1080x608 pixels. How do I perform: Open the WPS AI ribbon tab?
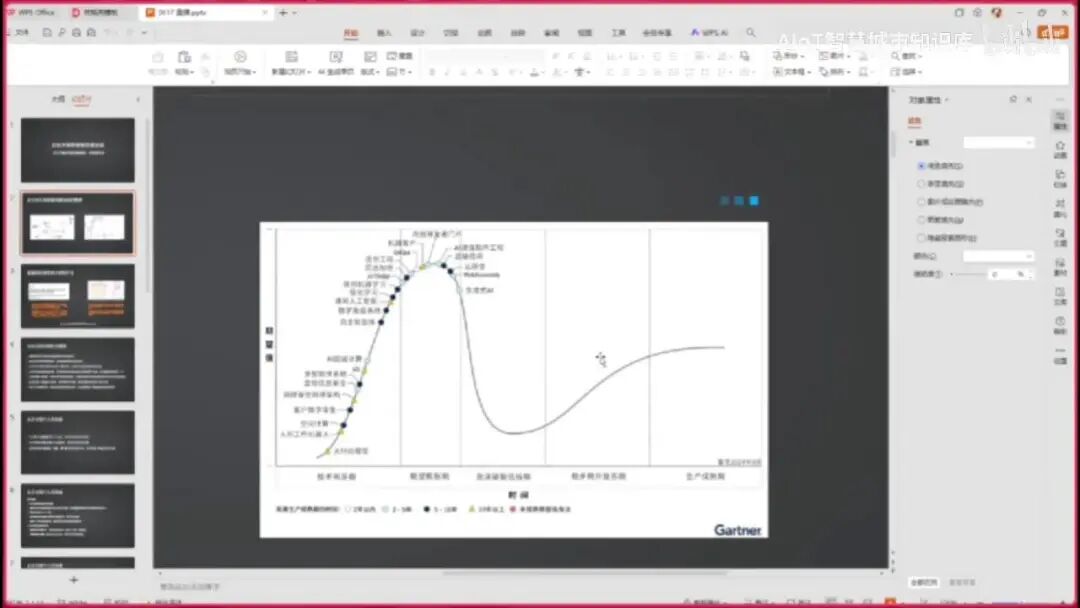coord(709,33)
